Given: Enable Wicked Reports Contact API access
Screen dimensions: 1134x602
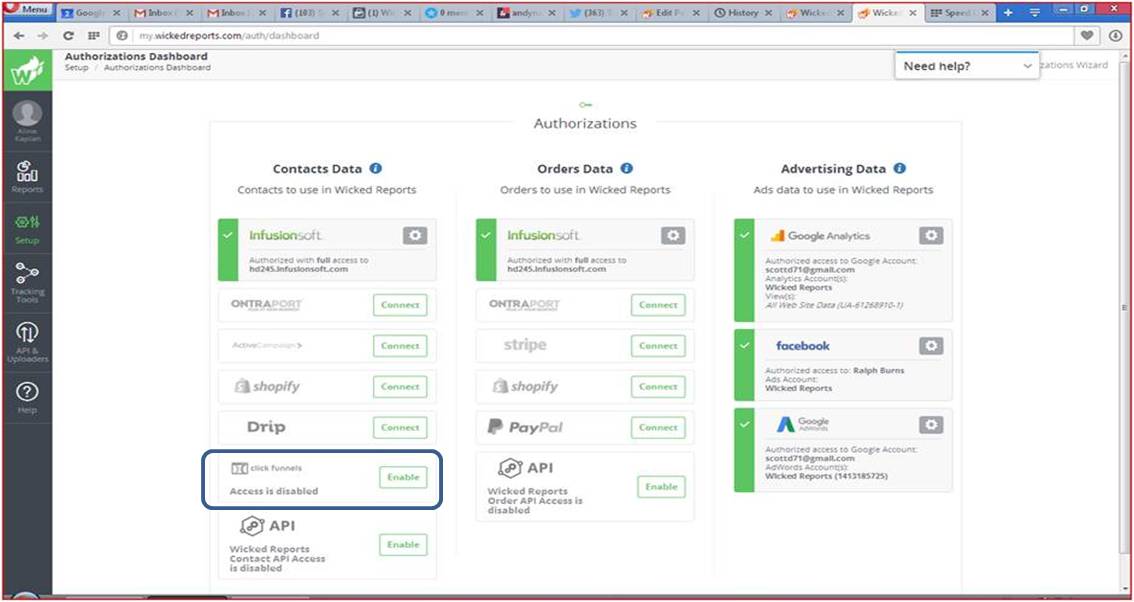Looking at the screenshot, I should click(x=403, y=545).
